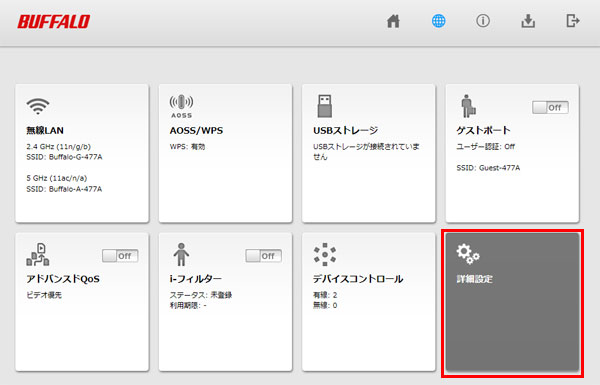Image resolution: width=600 pixels, height=385 pixels.
Task: Click the BUFFALO logo
Action: coord(54,22)
